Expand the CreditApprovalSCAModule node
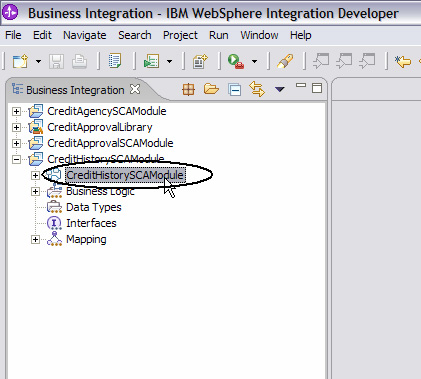Image resolution: width=421 pixels, height=379 pixels. coord(16,143)
